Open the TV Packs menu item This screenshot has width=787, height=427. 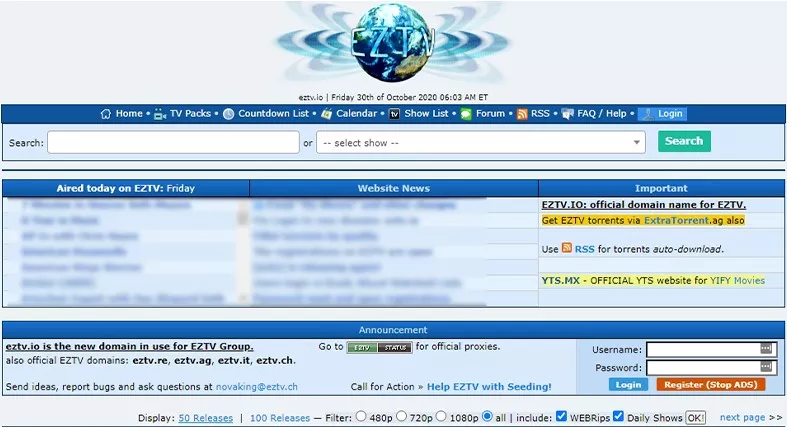tap(190, 114)
